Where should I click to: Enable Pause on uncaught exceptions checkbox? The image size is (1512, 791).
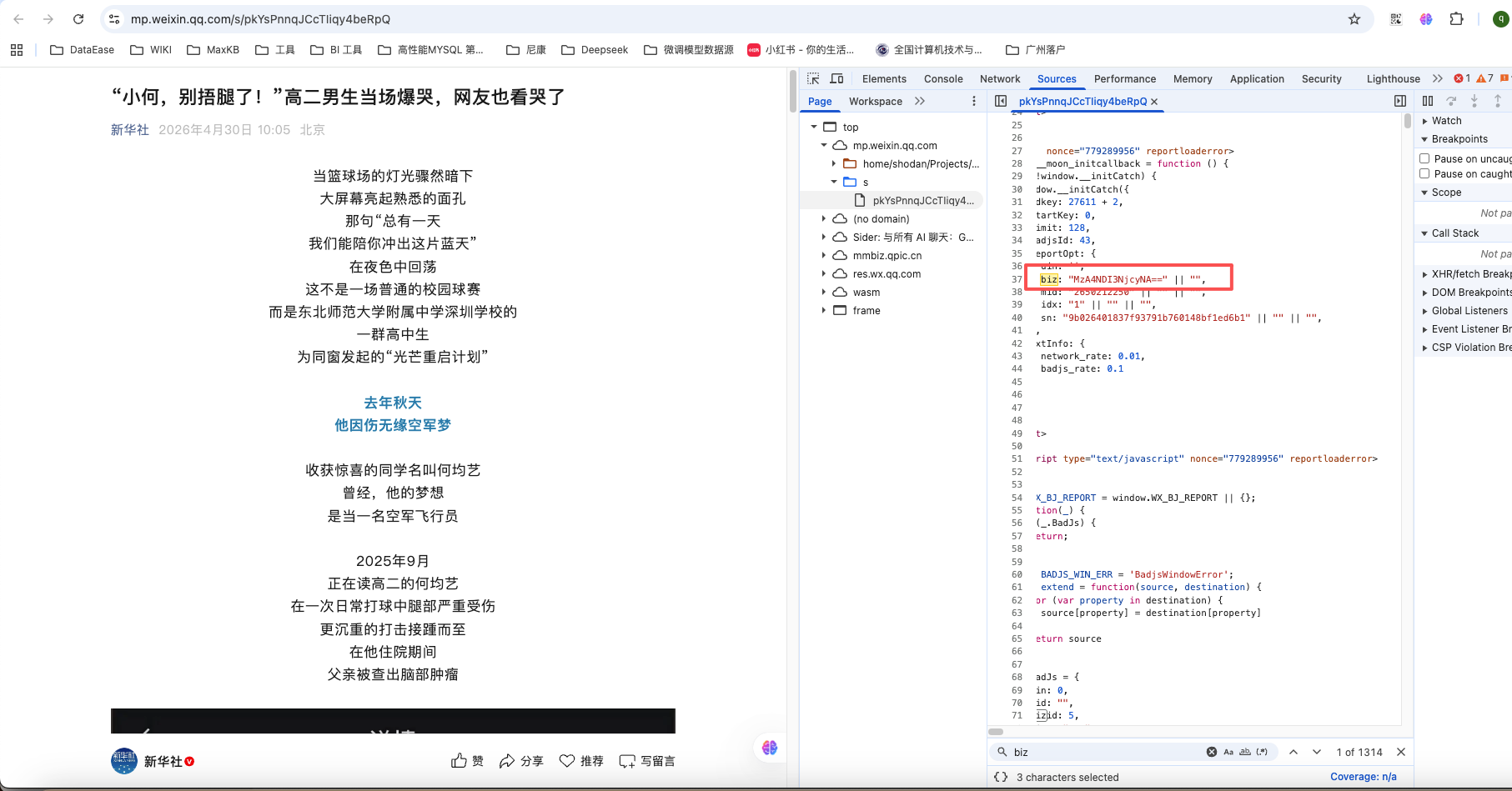[x=1424, y=158]
